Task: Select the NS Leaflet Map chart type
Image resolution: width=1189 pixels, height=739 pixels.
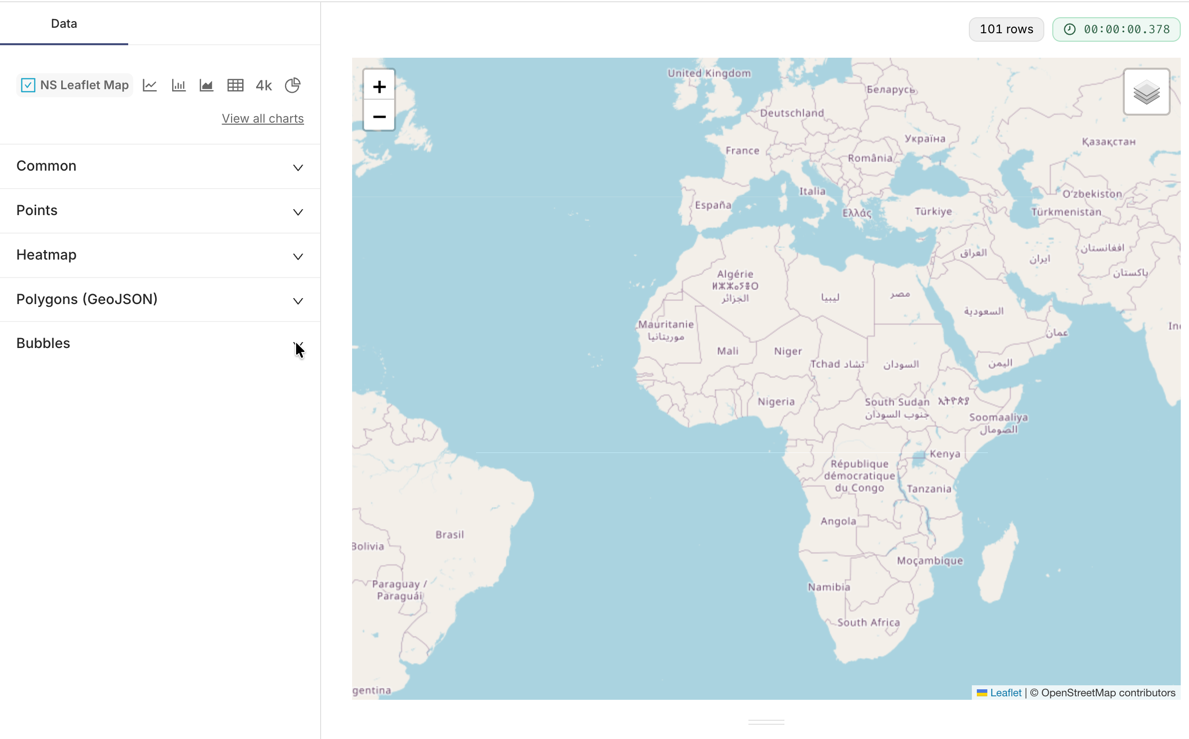Action: pos(75,85)
